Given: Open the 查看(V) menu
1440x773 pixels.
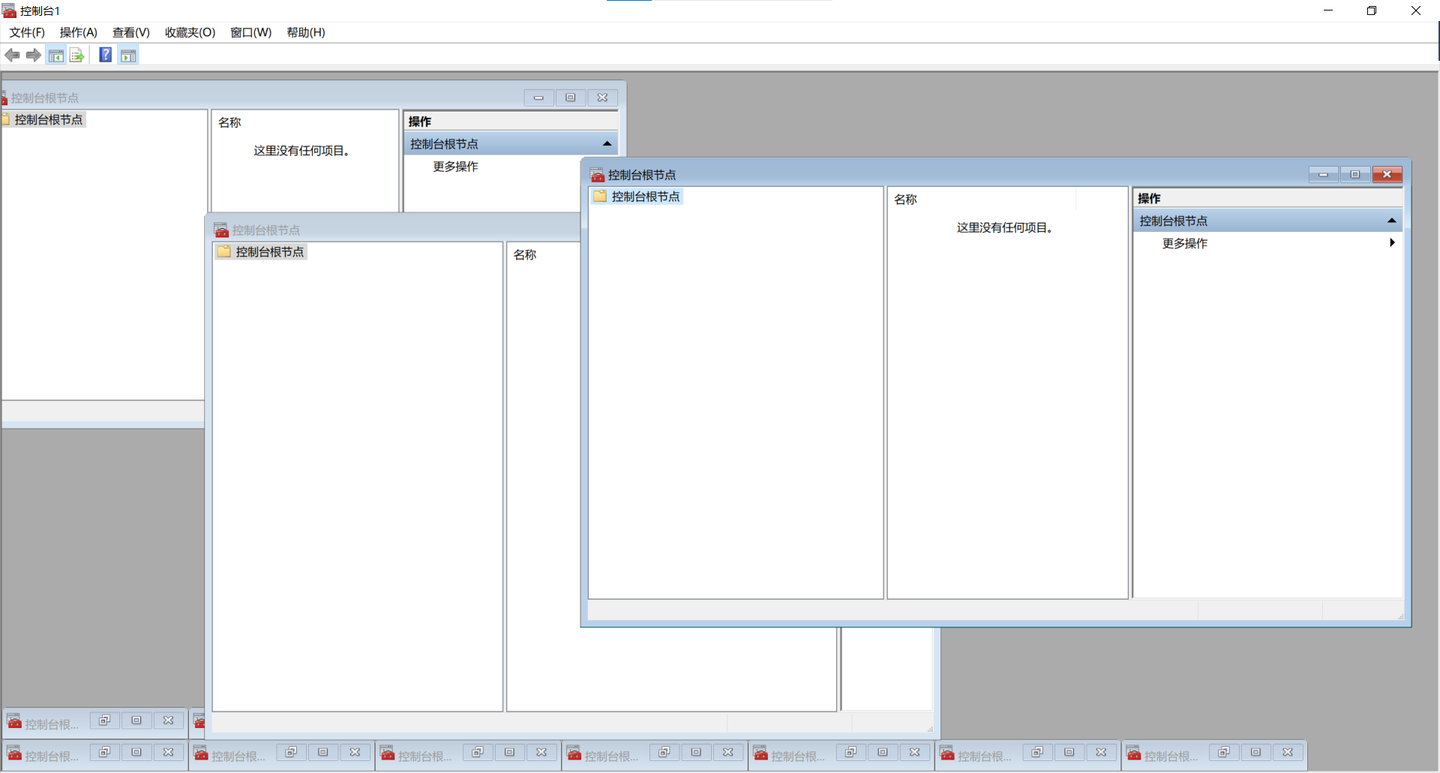Looking at the screenshot, I should point(130,32).
